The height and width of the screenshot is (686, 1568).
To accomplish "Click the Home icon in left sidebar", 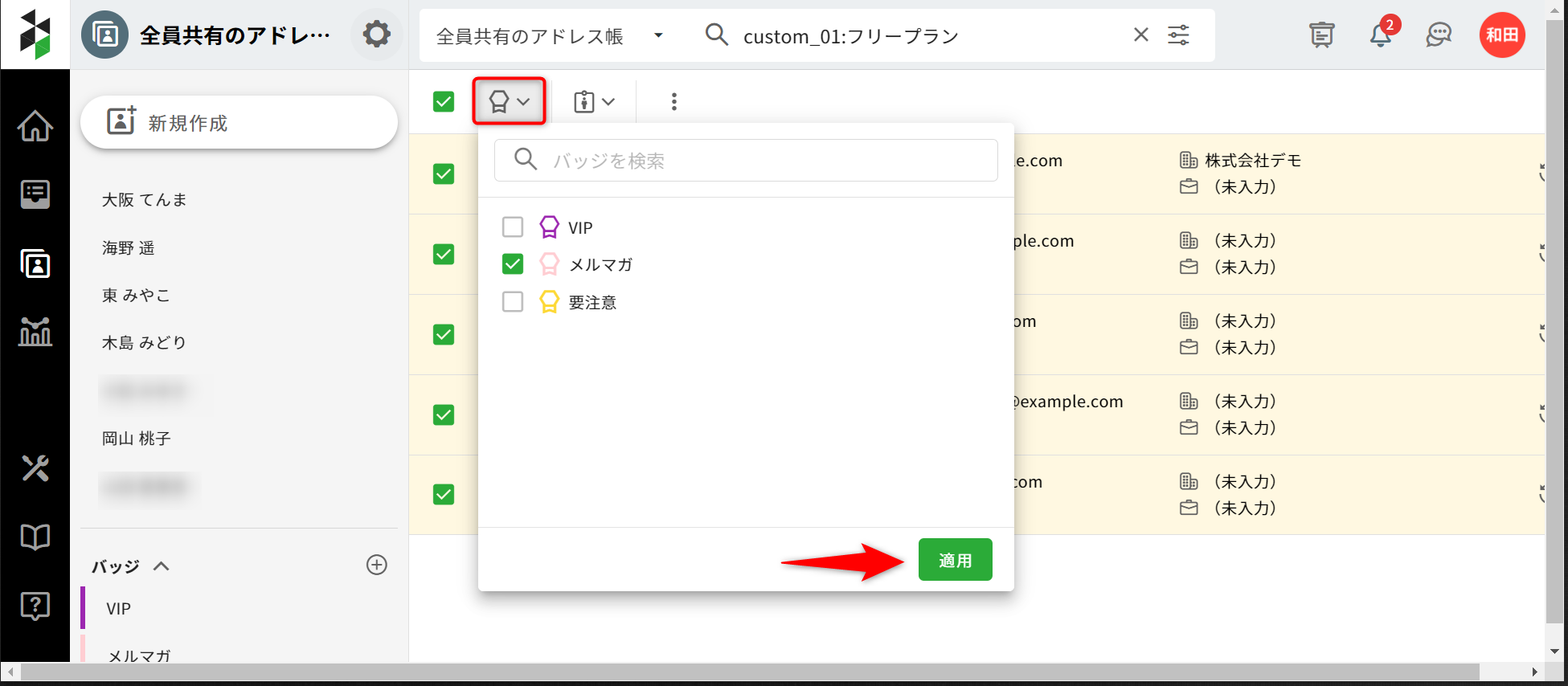I will click(x=35, y=125).
